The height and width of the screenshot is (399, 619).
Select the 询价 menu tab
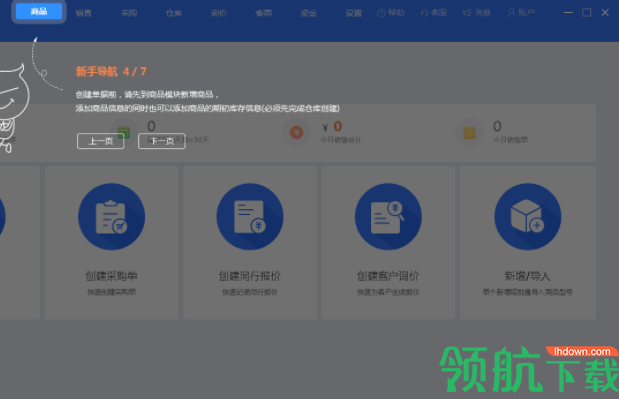tap(219, 13)
